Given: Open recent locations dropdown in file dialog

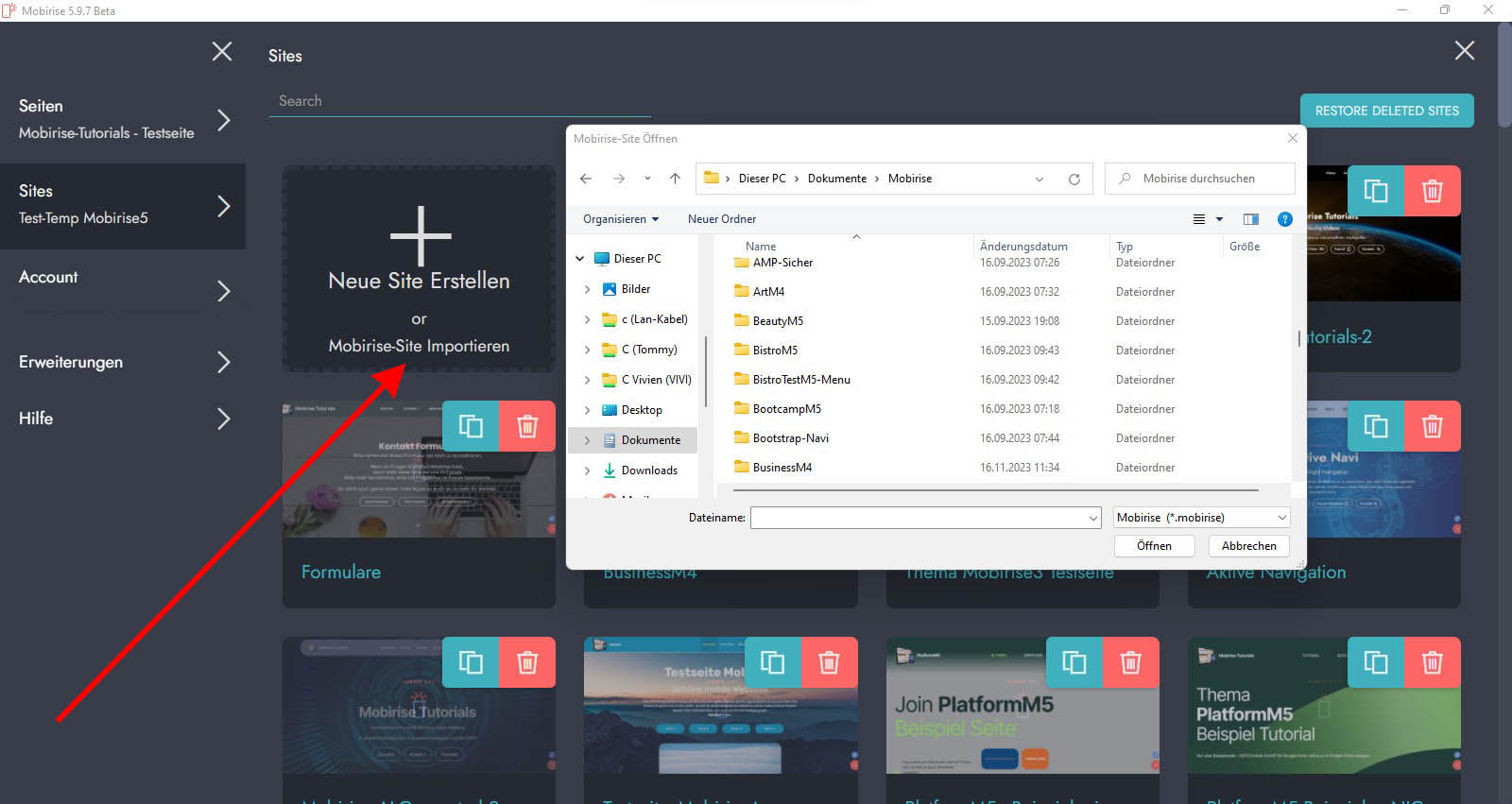Looking at the screenshot, I should pos(647,179).
